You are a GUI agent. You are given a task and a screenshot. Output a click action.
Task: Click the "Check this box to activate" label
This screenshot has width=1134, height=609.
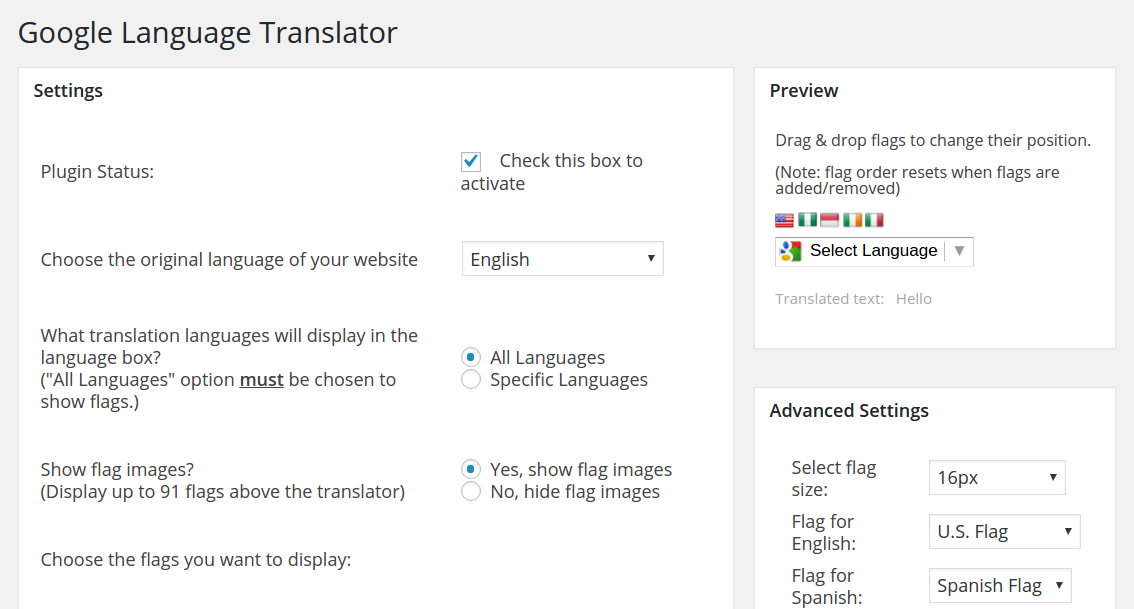point(552,172)
